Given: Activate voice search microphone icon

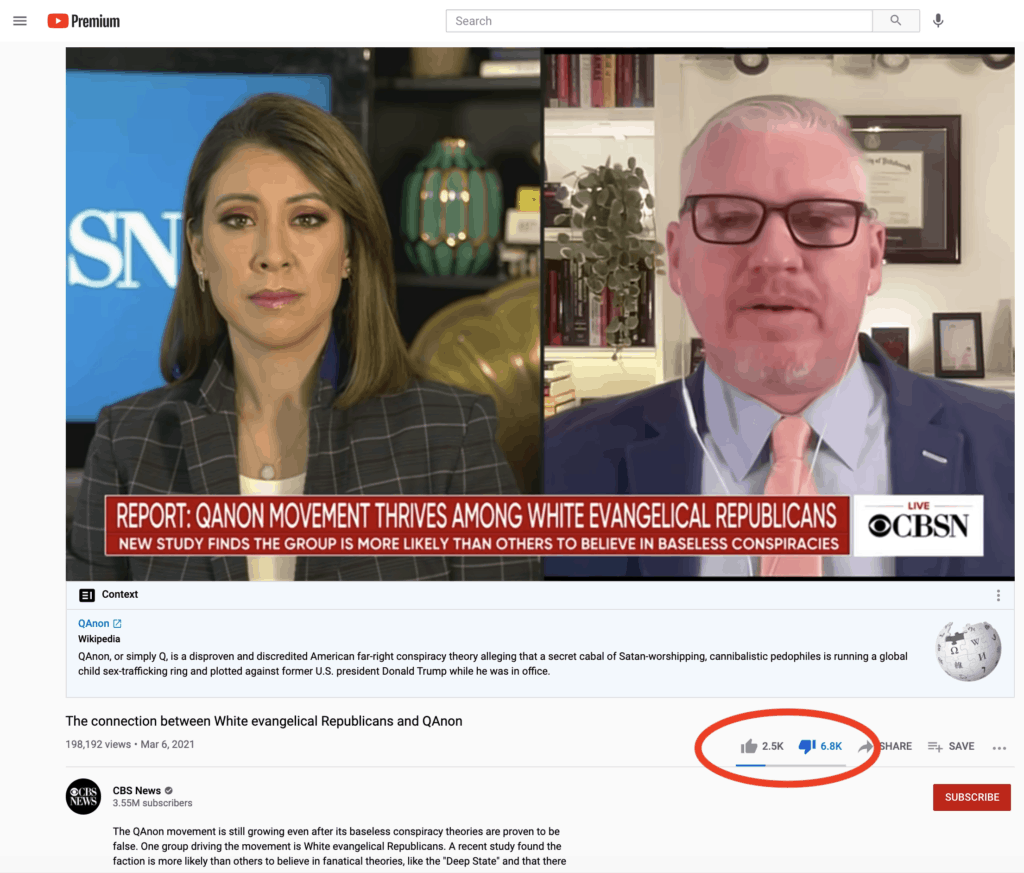Looking at the screenshot, I should pos(938,21).
